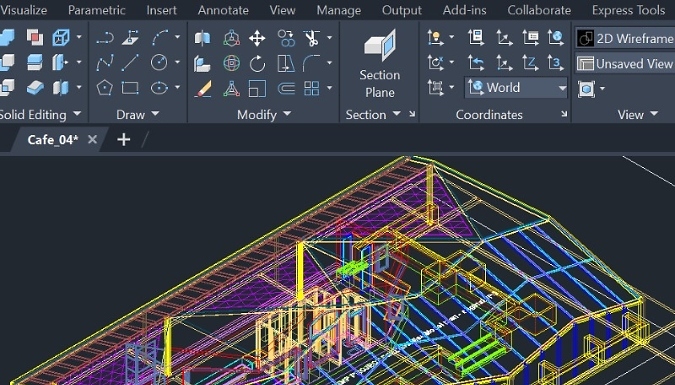
Task: Open the Collaborate ribbon tab
Action: click(x=539, y=10)
